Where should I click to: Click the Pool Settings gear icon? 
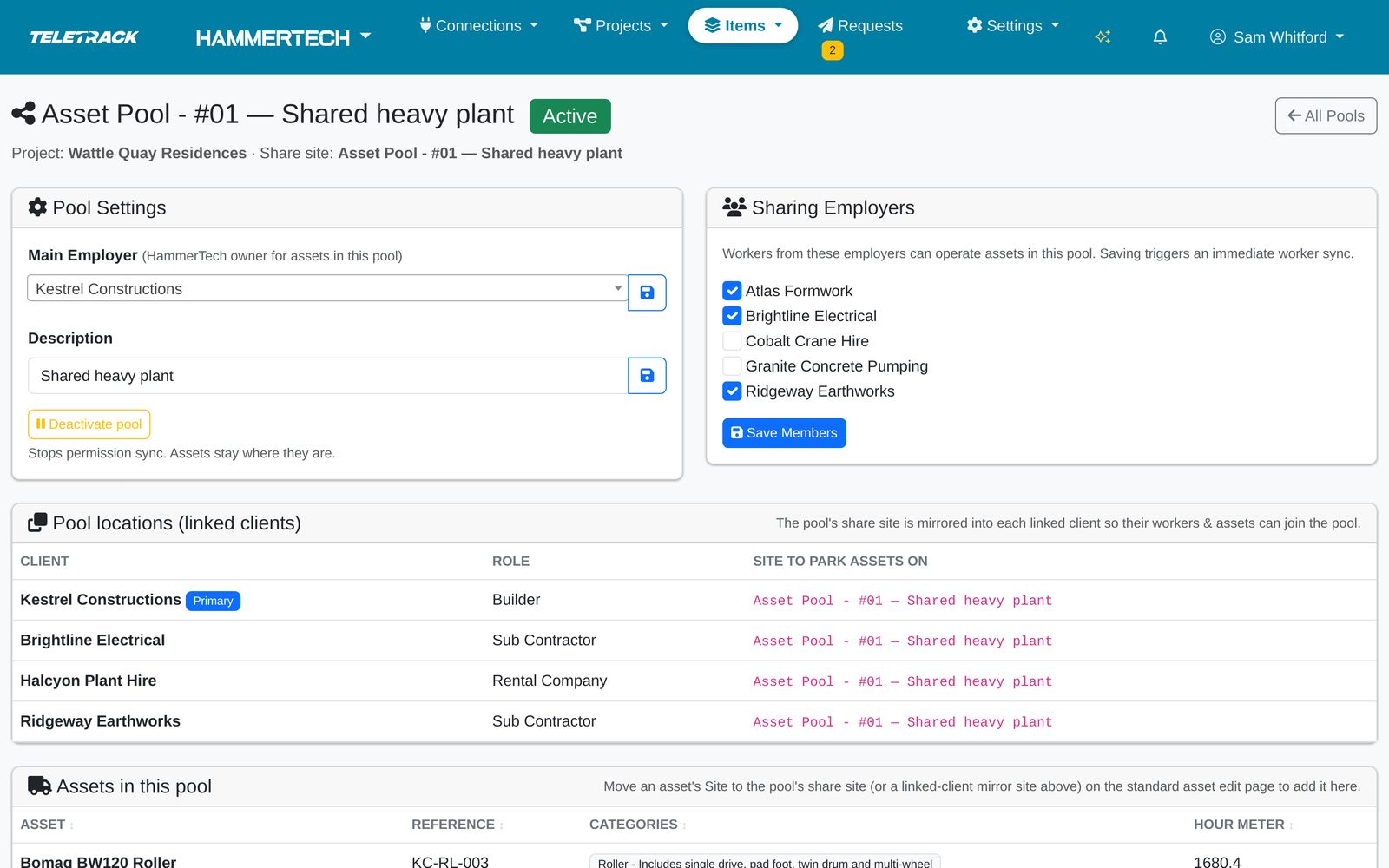coord(37,207)
